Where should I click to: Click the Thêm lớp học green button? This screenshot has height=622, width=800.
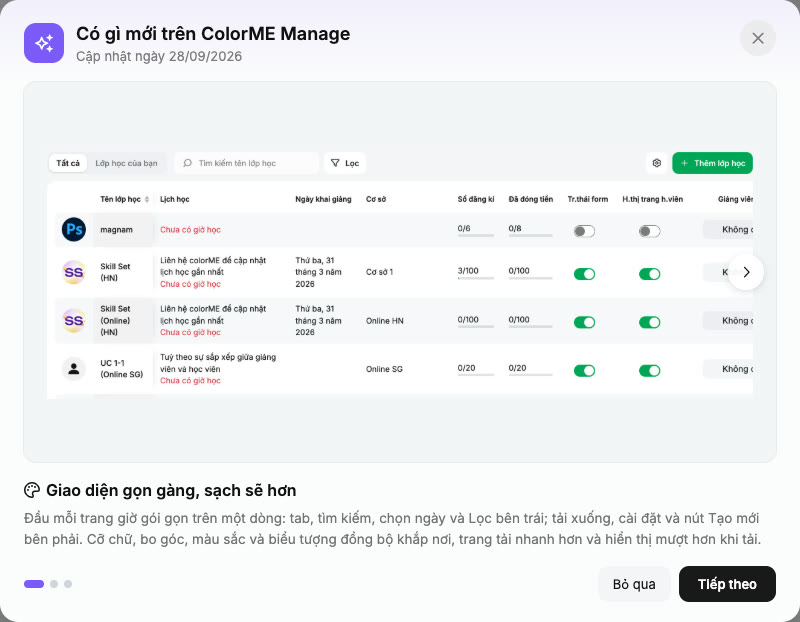point(712,163)
